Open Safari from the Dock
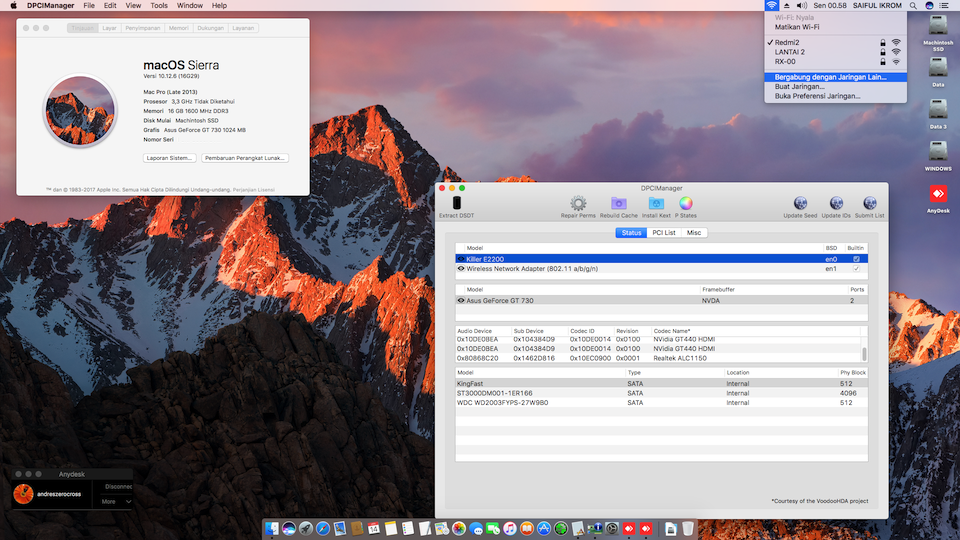Screen dimensions: 960x540 (323, 528)
